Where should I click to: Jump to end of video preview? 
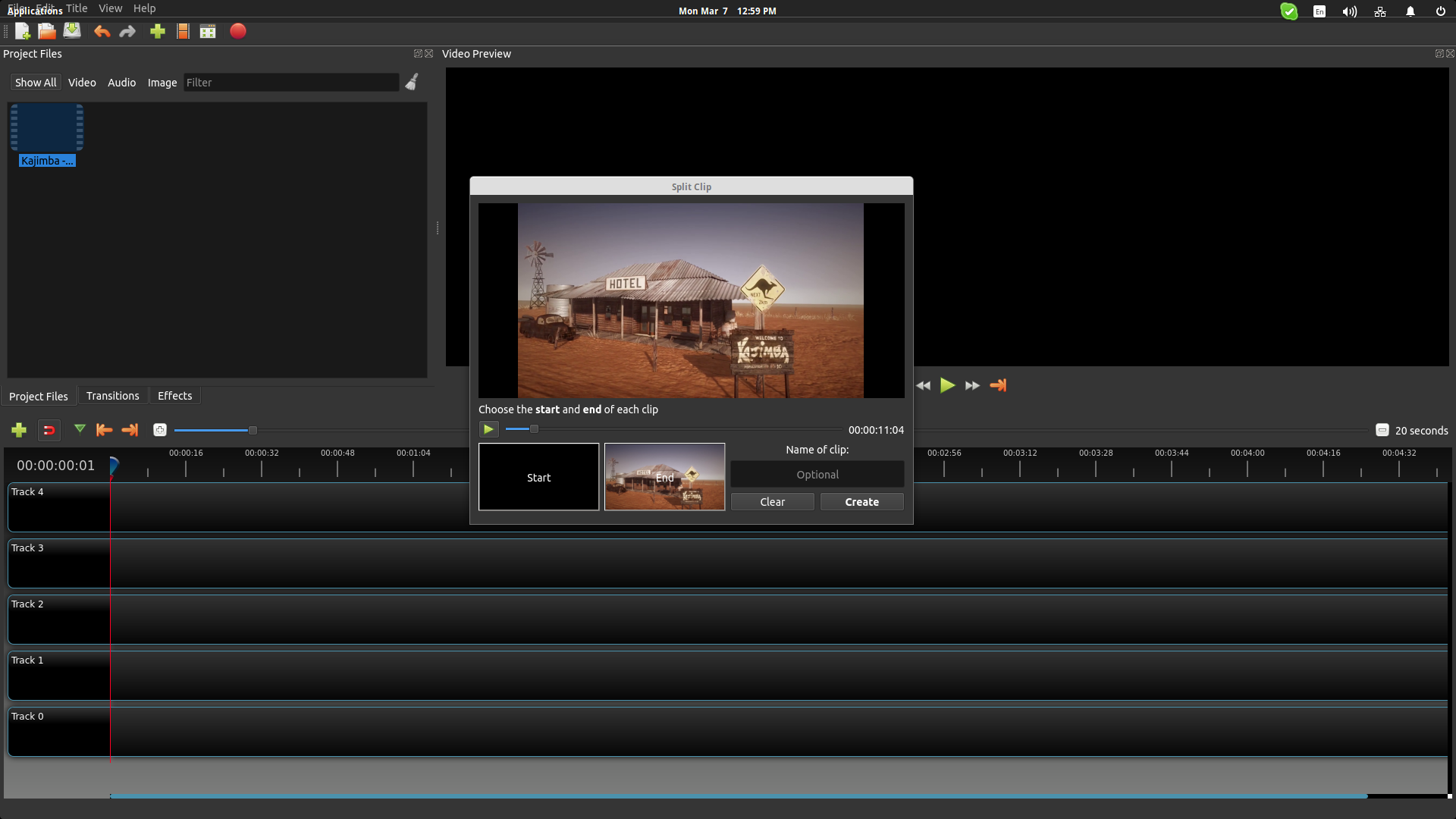coord(998,385)
